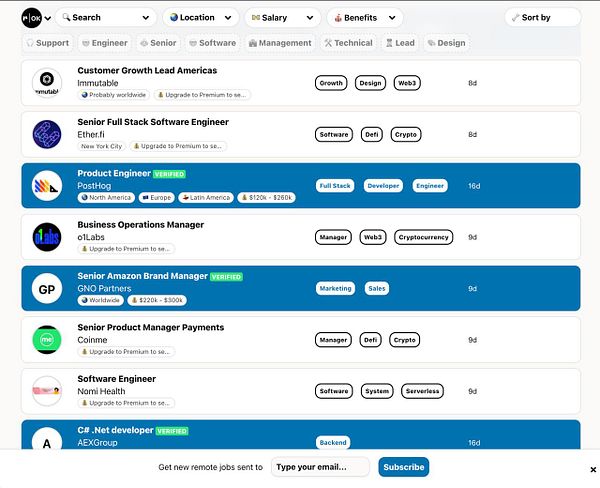
Task: Close the email subscription bar
Action: coord(593,470)
